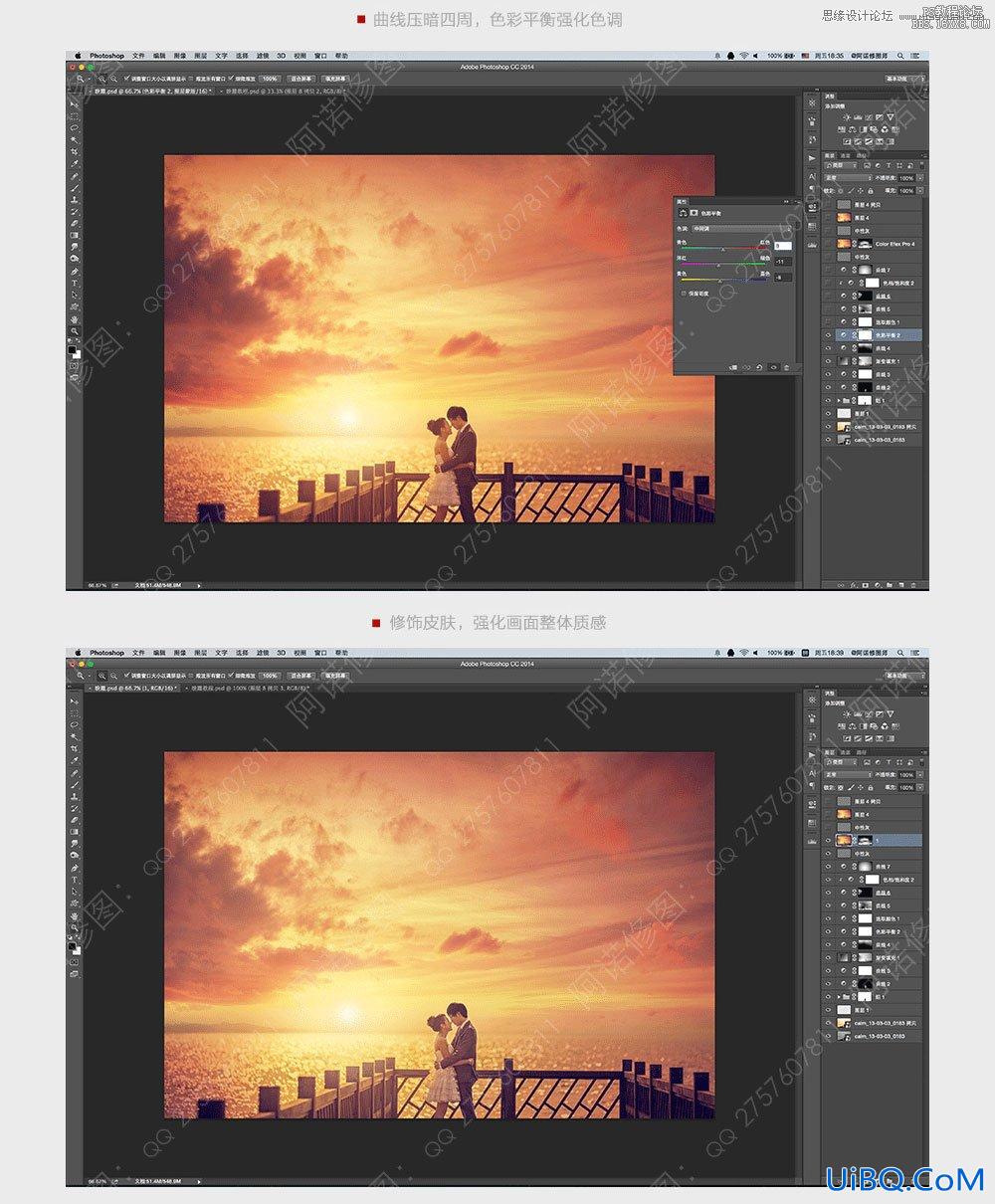Click trash icon in upper Properties panel

click(786, 367)
